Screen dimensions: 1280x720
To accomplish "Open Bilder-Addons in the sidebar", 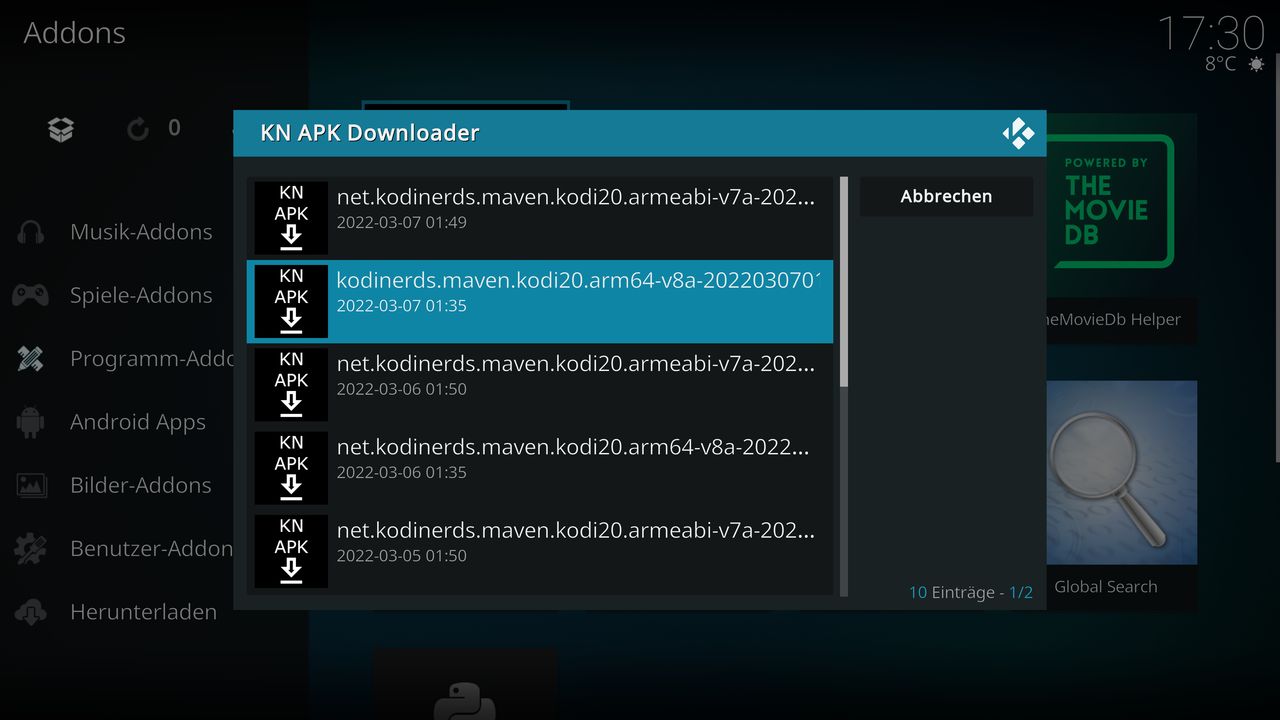I will tap(141, 485).
